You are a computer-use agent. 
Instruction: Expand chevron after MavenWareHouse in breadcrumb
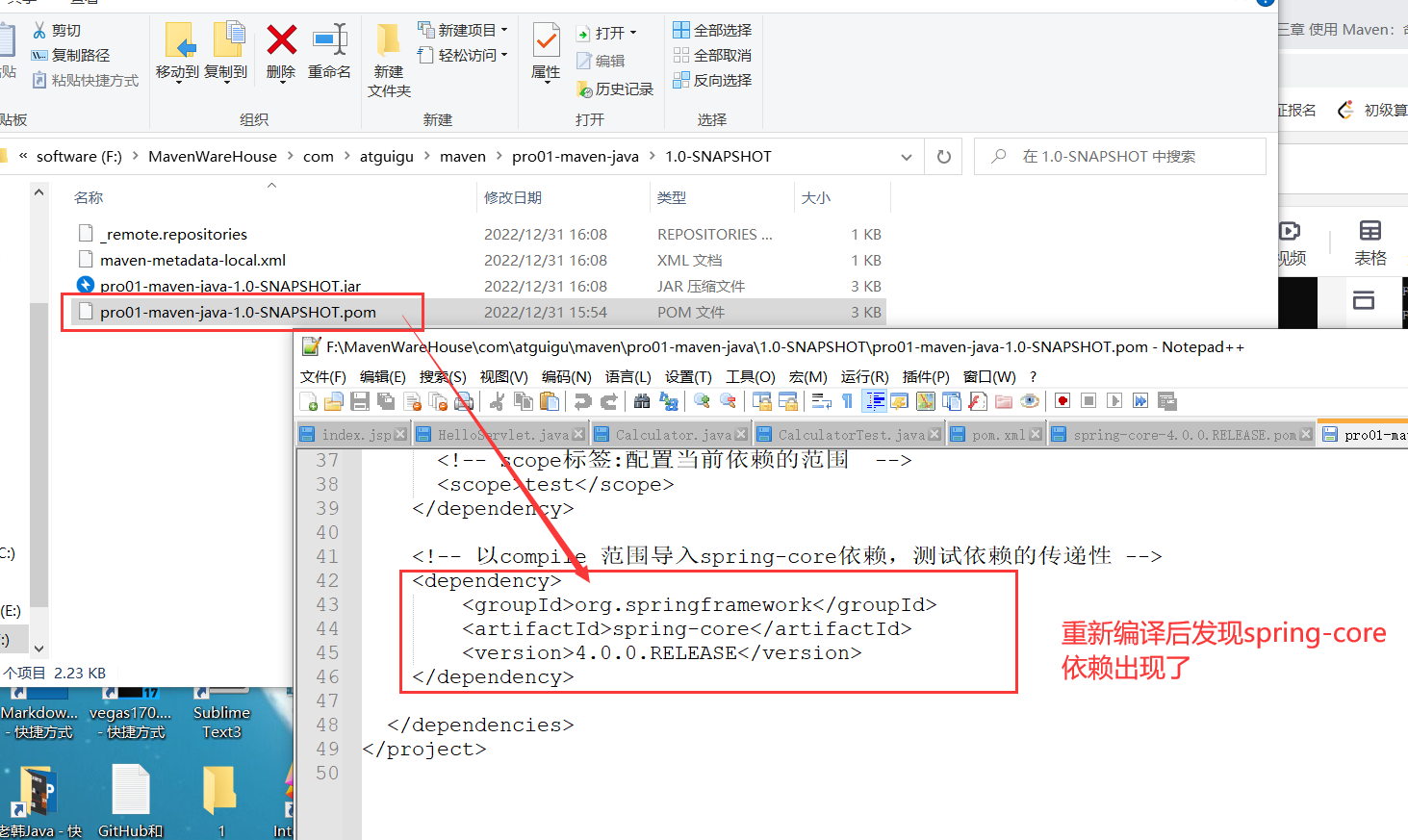click(290, 157)
